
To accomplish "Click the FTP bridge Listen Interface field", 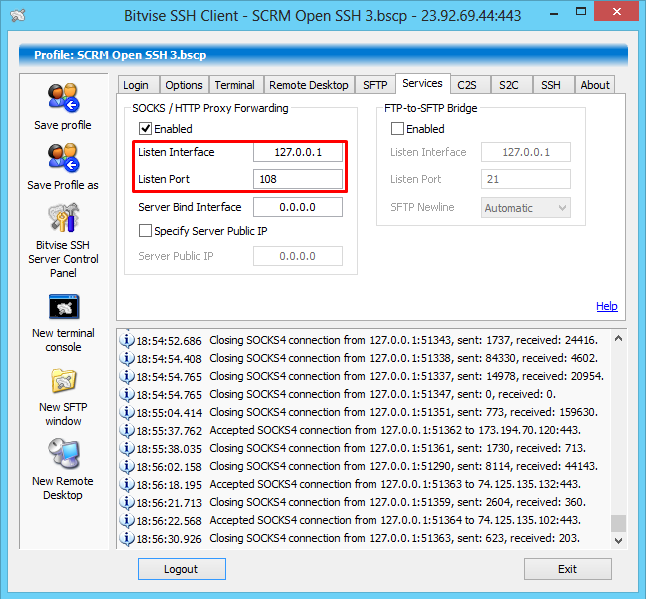I will pos(526,152).
